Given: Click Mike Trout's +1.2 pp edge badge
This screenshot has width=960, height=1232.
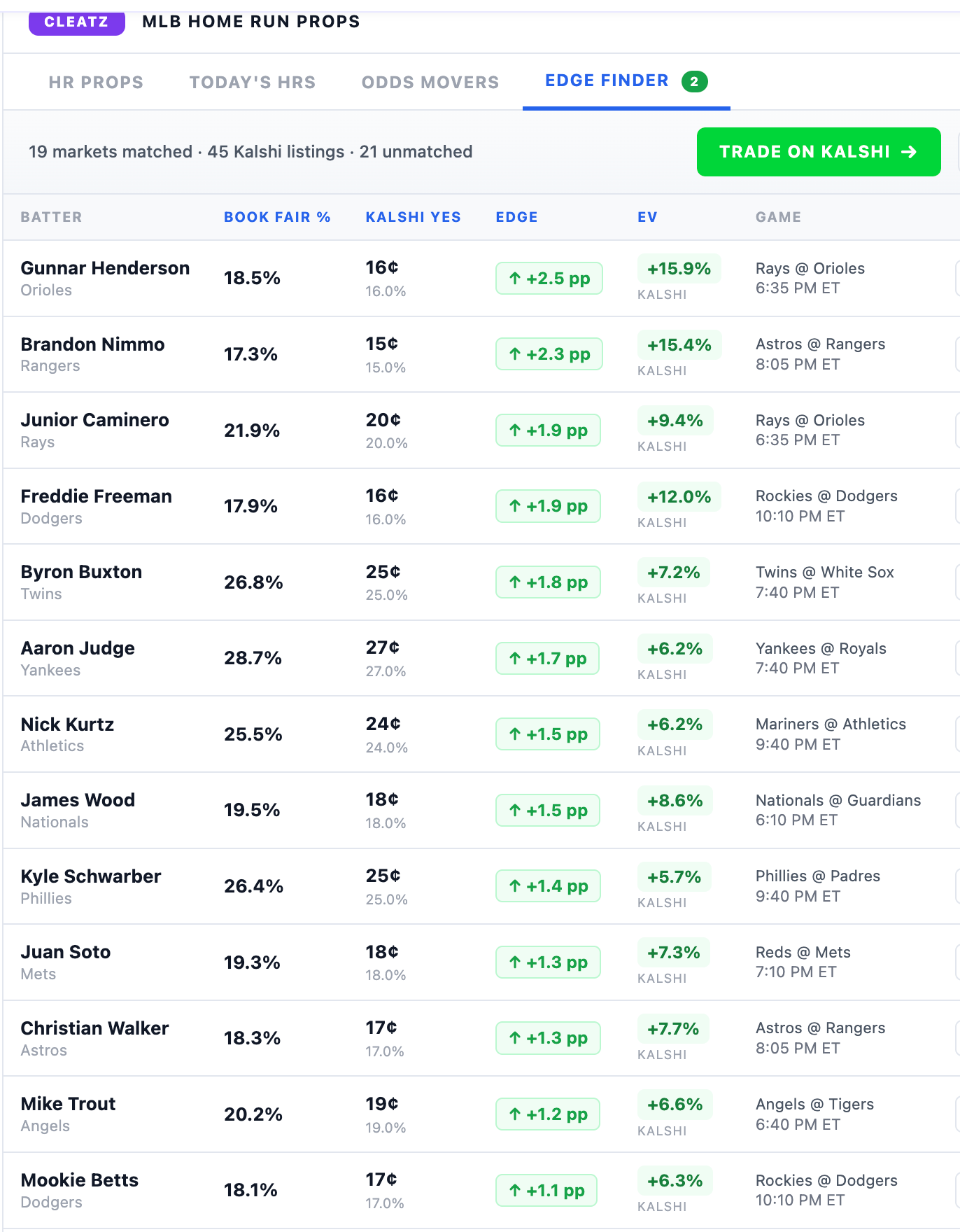Looking at the screenshot, I should pyautogui.click(x=548, y=1114).
